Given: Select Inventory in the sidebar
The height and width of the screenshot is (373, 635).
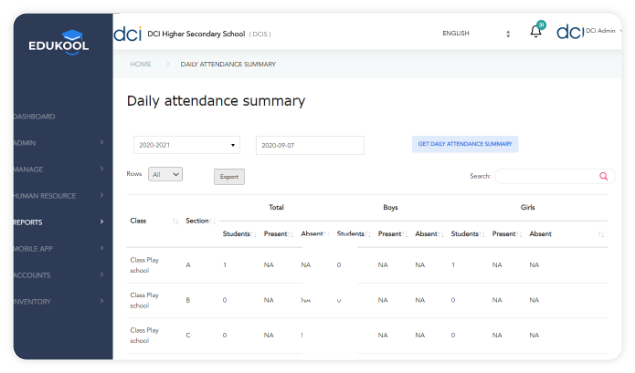Looking at the screenshot, I should click(32, 302).
